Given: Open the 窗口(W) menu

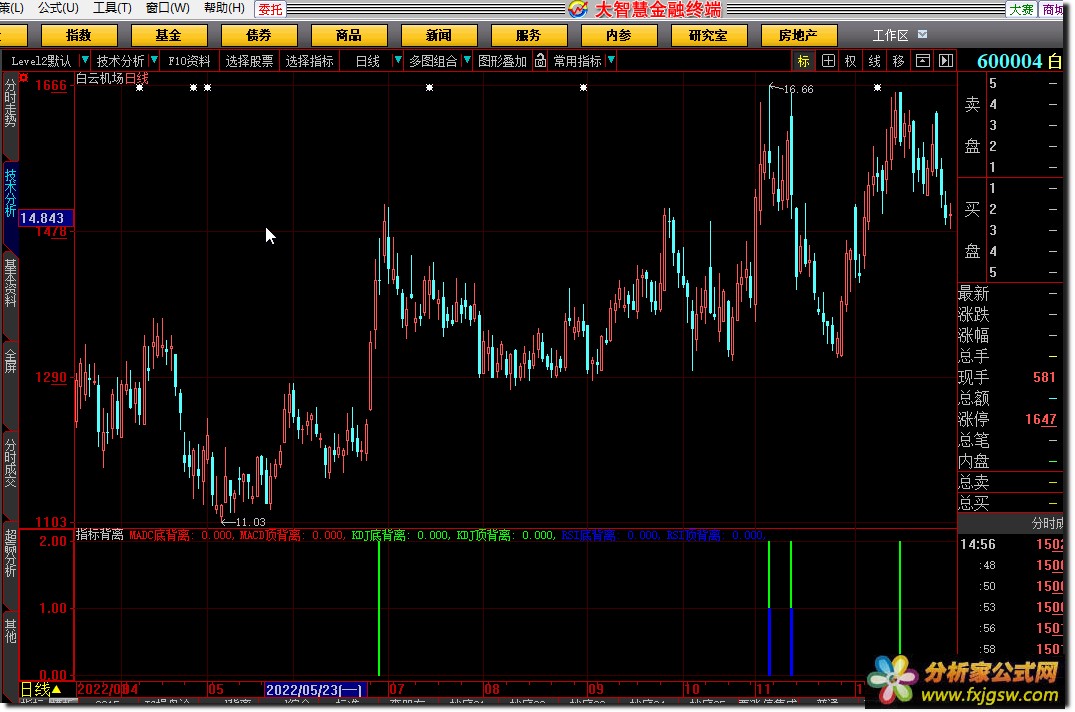Looking at the screenshot, I should pyautogui.click(x=168, y=8).
